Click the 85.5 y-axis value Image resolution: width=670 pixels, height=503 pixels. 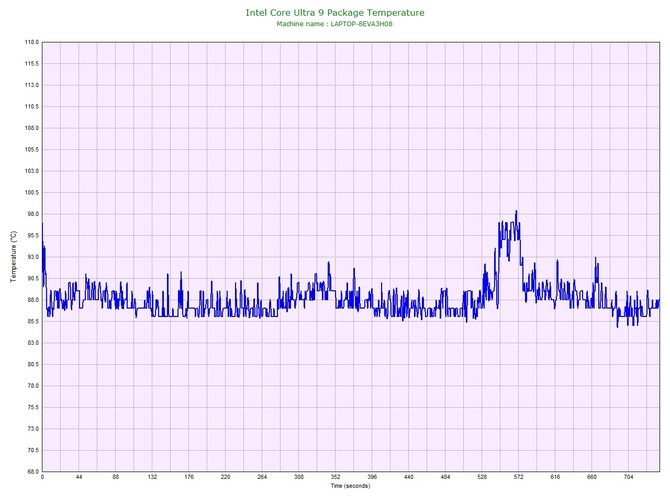tap(33, 321)
